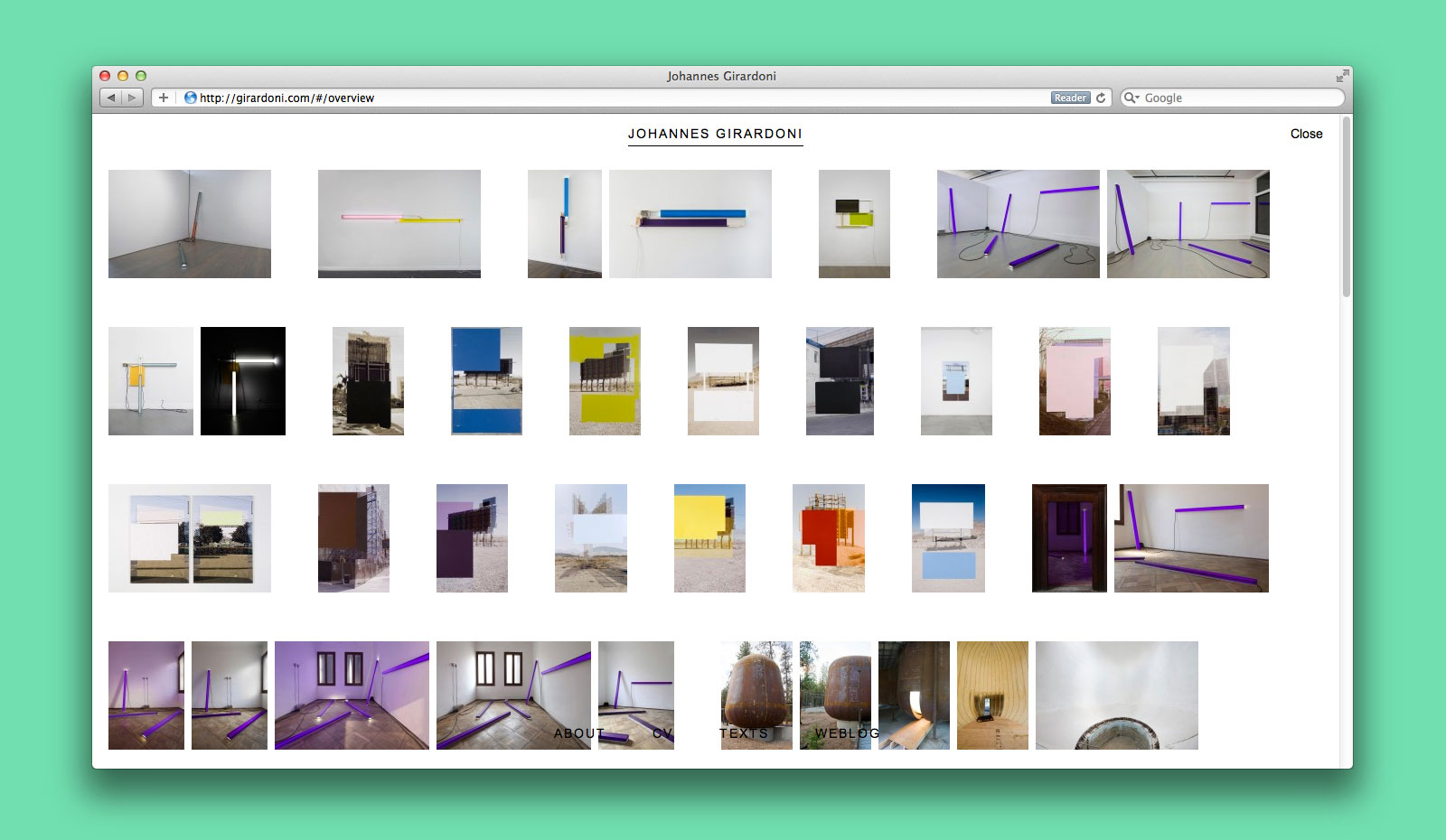Open the dark gray billboard thumbnail in second row

click(x=840, y=381)
